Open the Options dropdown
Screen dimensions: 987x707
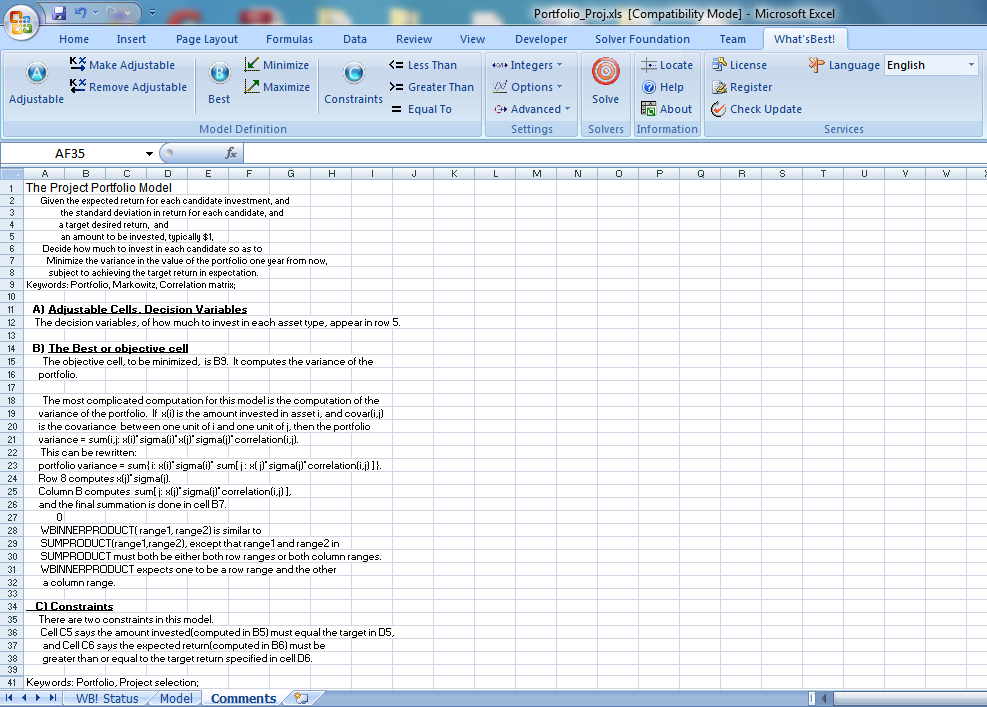pos(527,87)
